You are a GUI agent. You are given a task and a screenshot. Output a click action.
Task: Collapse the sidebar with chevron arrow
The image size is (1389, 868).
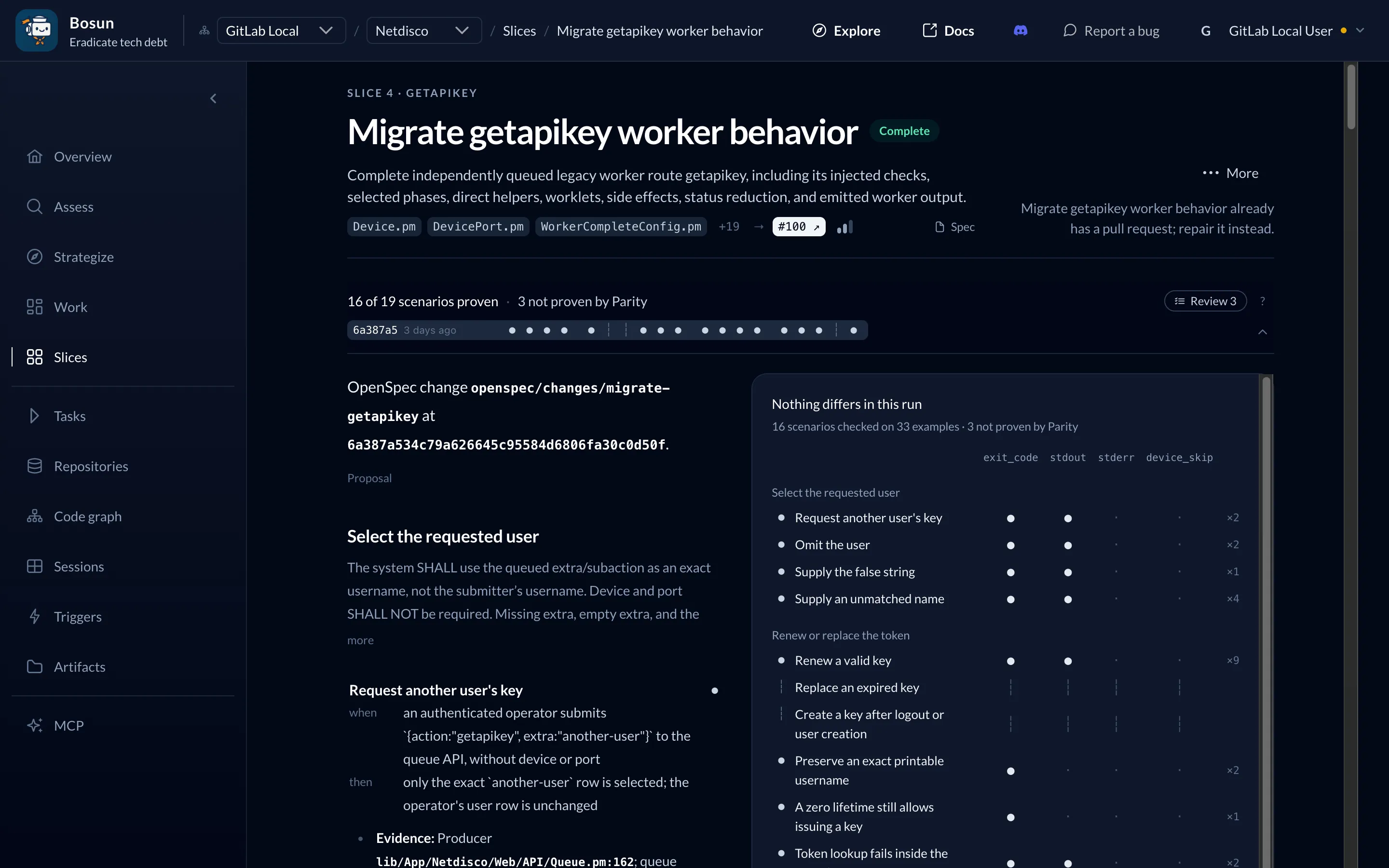[213, 99]
